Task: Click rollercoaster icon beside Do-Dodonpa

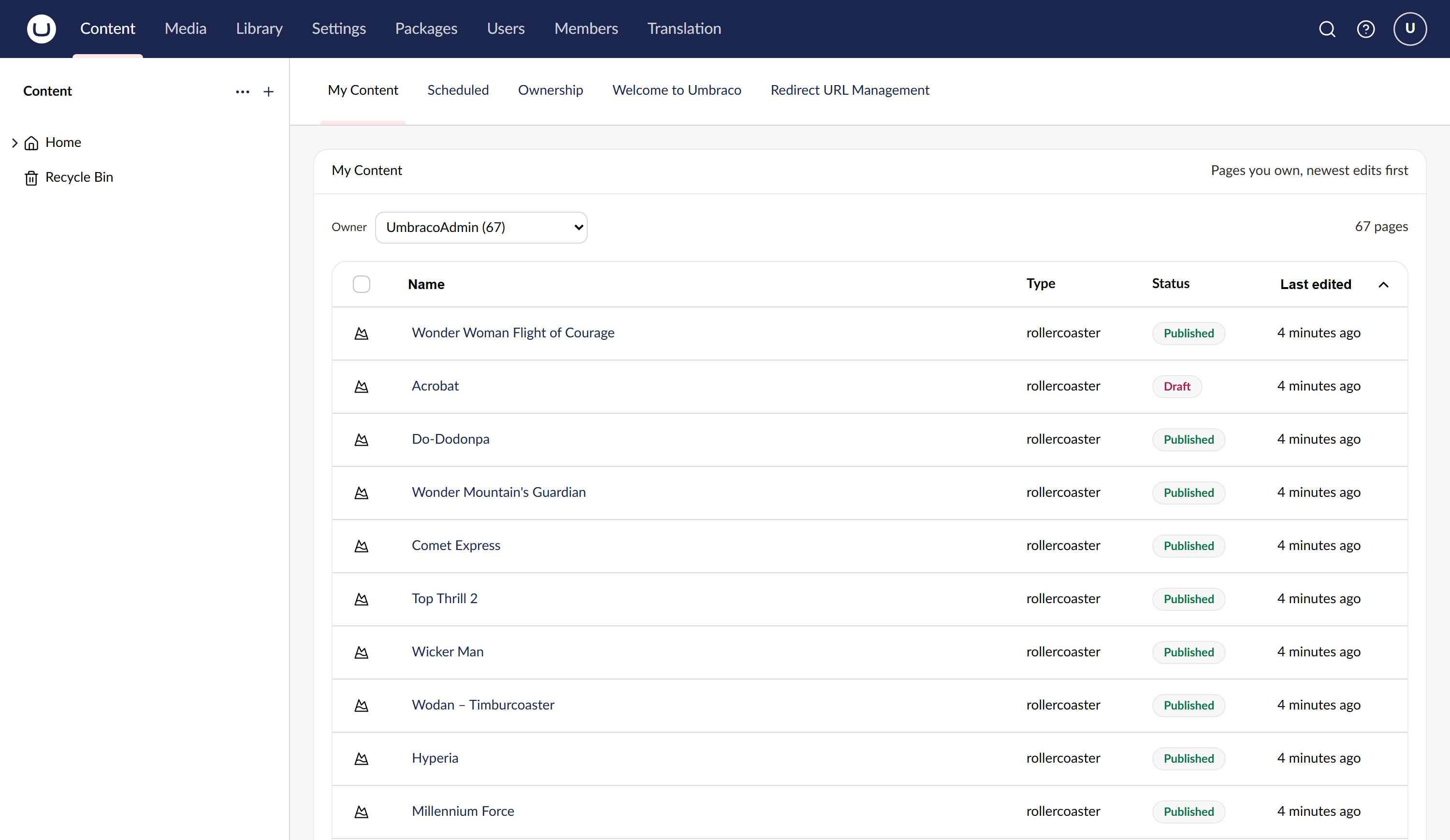Action: coord(362,439)
